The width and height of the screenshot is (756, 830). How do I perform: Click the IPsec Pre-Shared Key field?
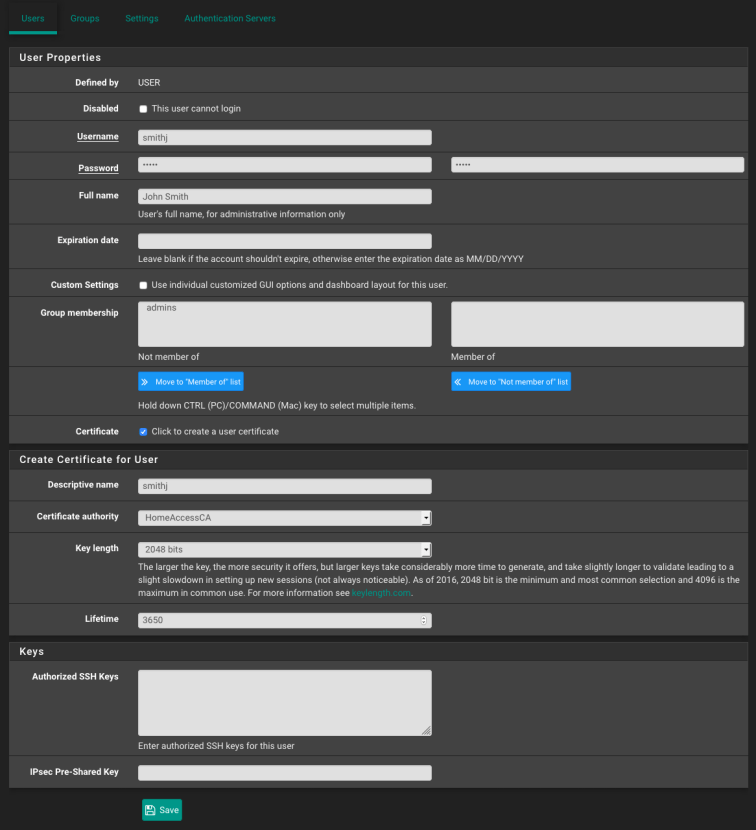tap(285, 773)
